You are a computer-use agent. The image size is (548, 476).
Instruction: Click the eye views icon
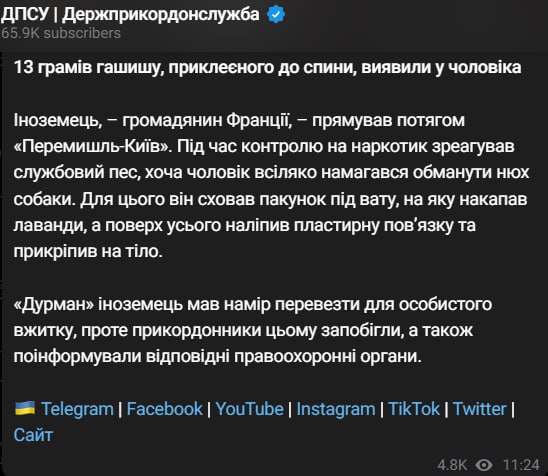pos(484,465)
